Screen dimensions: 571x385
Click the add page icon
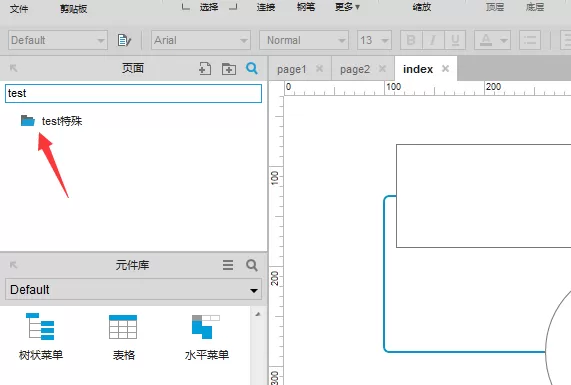pyautogui.click(x=205, y=68)
